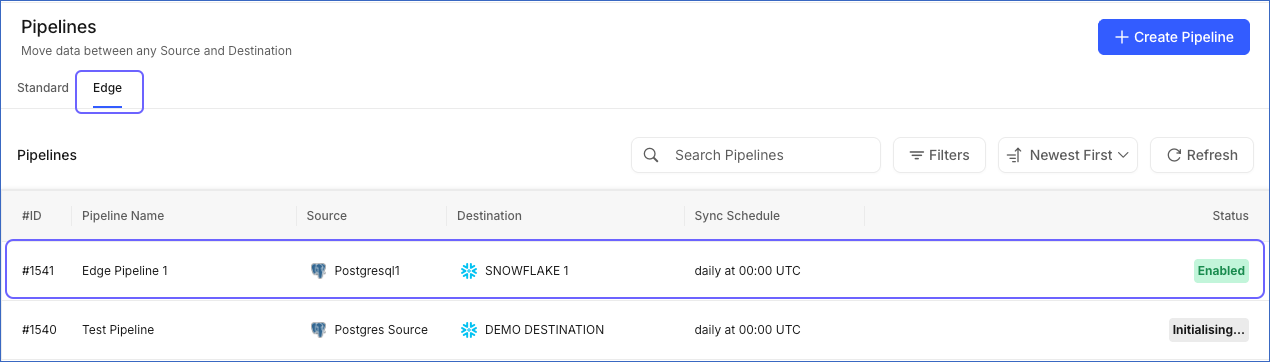Click the #ID column header
Screen dimensions: 1270x362
32,215
